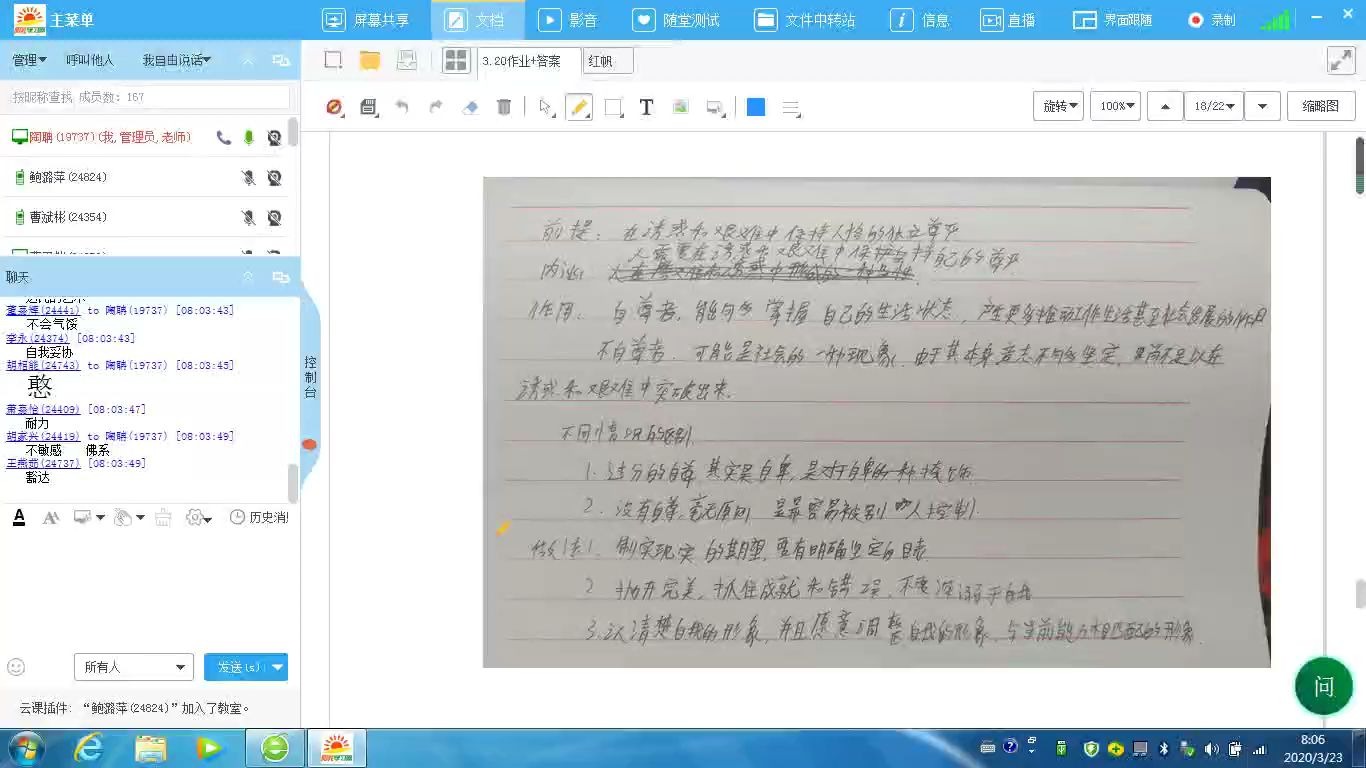Viewport: 1366px width, 768px height.
Task: Click the 发送 send button
Action: pos(238,667)
